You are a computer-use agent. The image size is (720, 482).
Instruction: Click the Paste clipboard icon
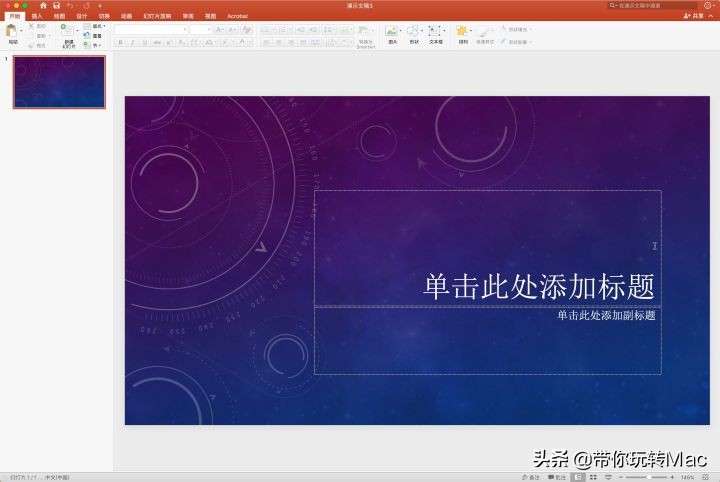tap(11, 31)
